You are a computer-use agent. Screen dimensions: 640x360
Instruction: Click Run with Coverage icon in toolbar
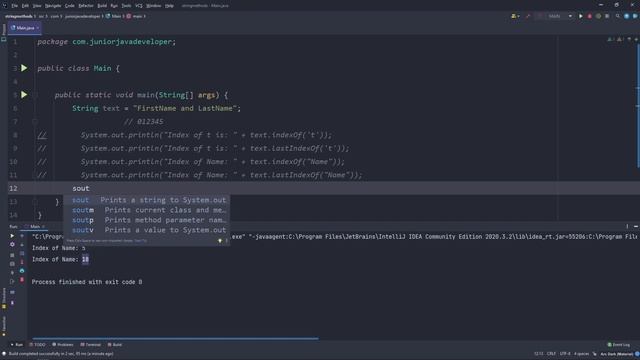tap(599, 16)
